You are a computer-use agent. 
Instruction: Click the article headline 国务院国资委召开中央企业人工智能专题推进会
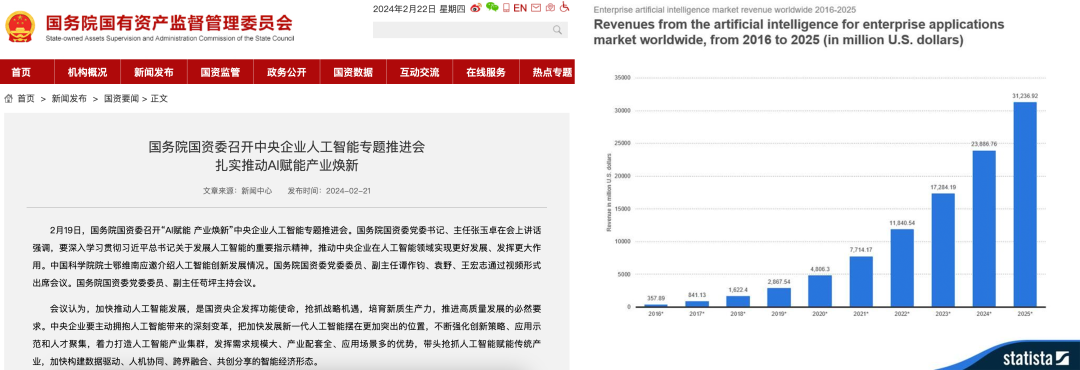(x=287, y=147)
